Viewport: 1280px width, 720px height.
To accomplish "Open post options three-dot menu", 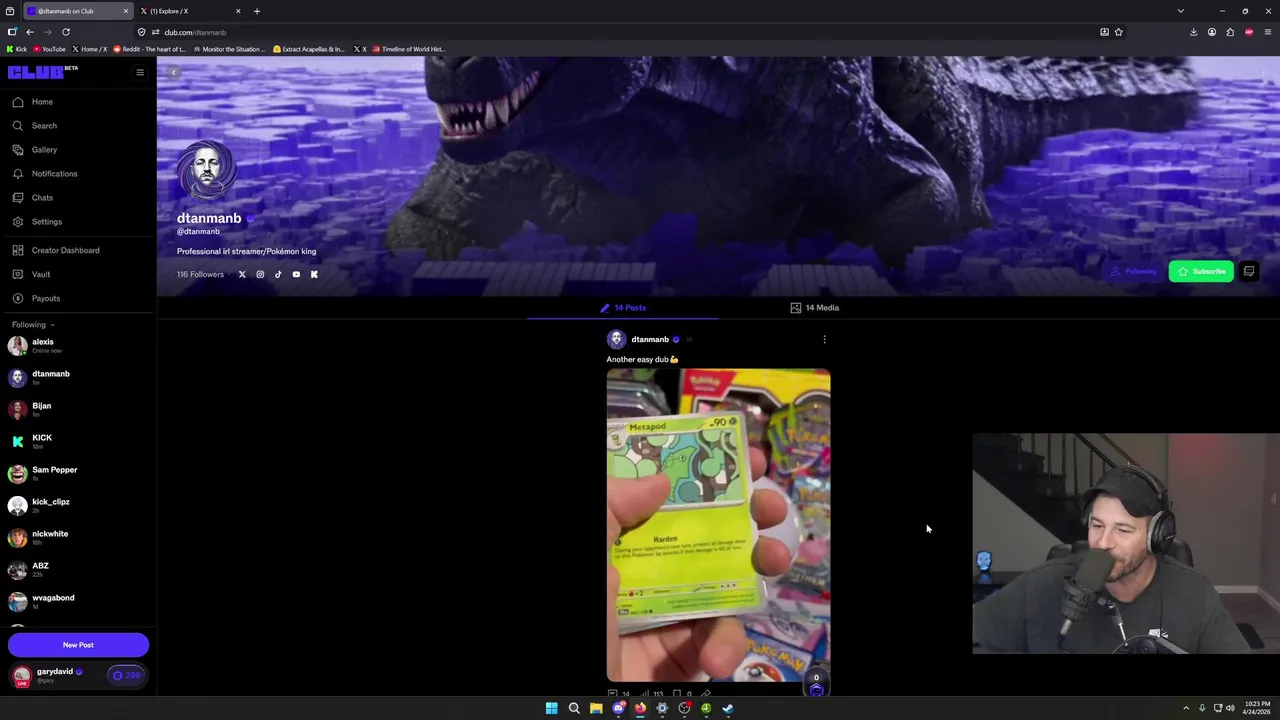I will click(x=824, y=339).
